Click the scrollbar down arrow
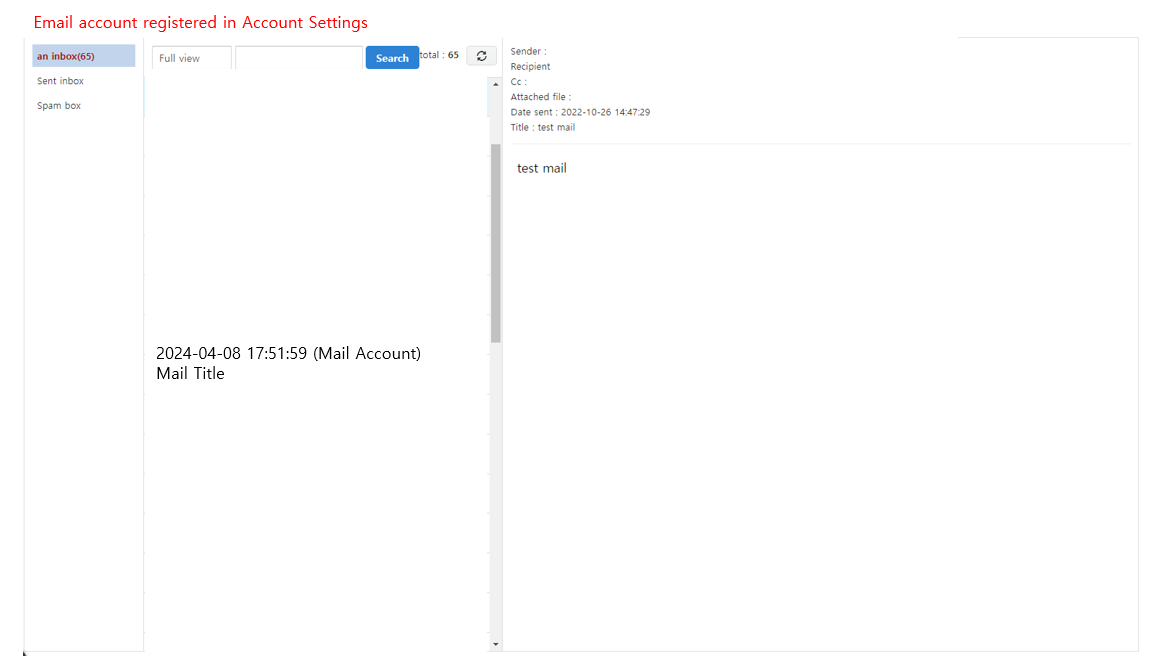This screenshot has width=1152, height=663. click(496, 644)
